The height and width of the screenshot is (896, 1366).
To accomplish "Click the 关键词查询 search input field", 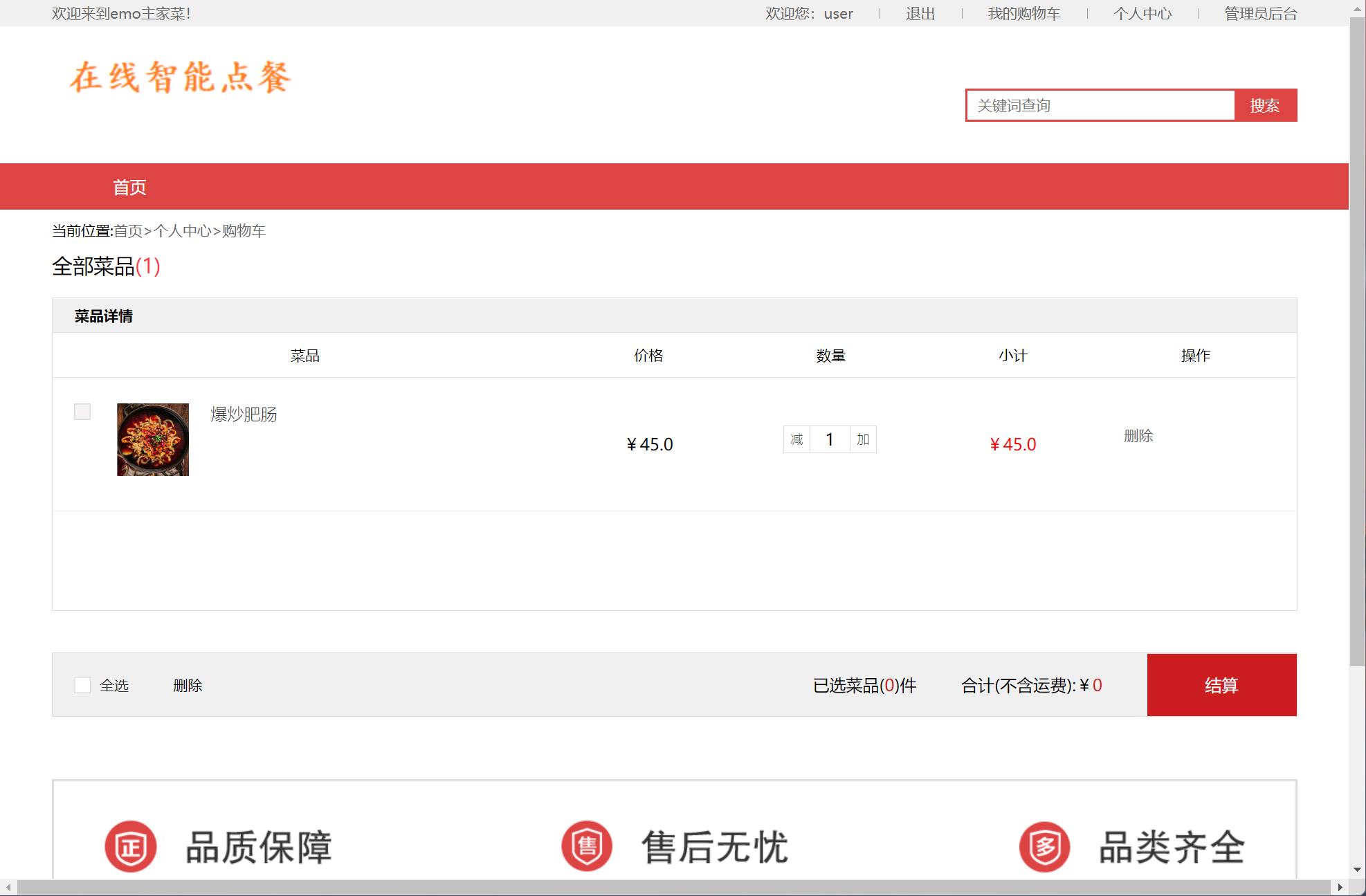I will point(1100,105).
